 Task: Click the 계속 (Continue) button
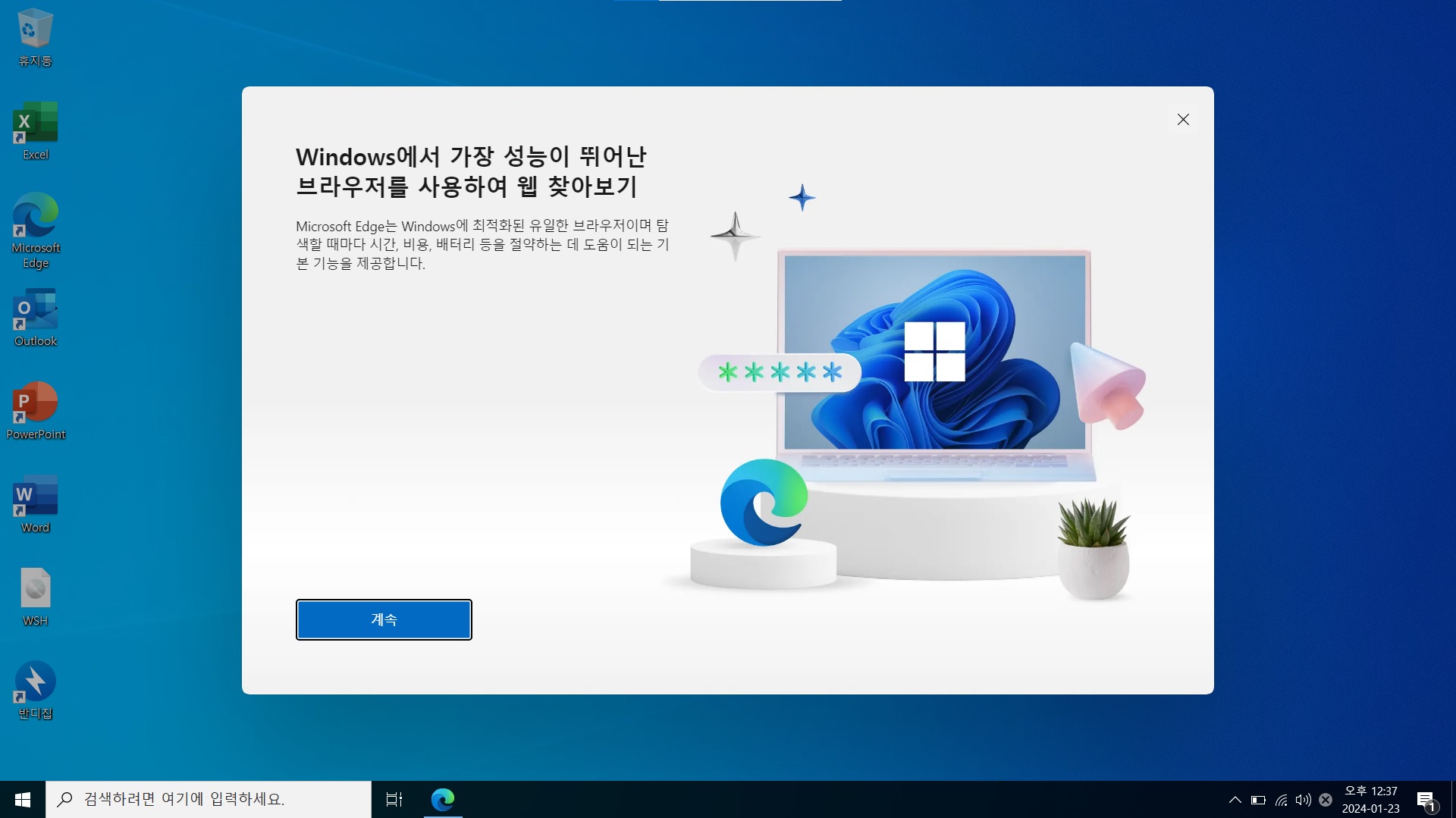(x=384, y=619)
